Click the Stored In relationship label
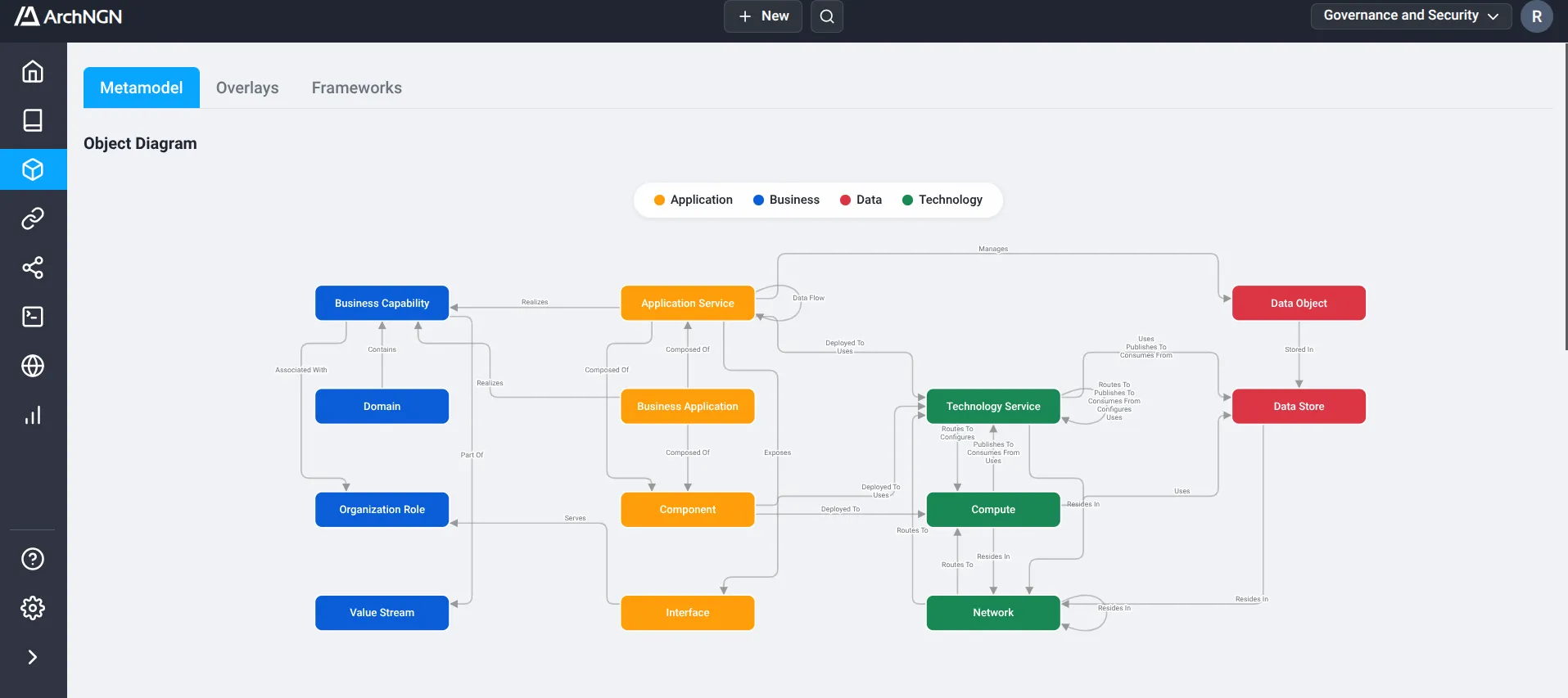 coord(1299,349)
